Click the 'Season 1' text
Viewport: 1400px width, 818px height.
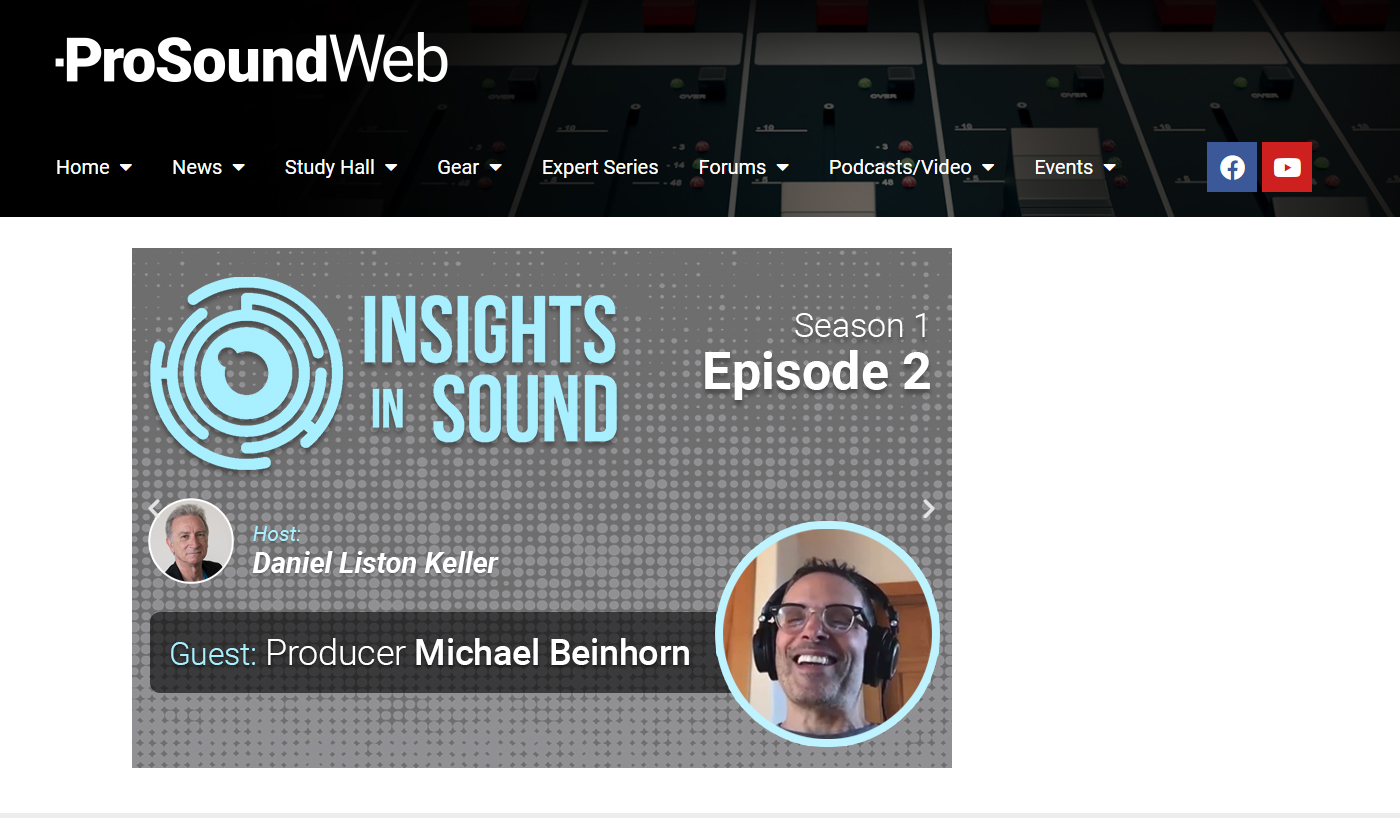click(862, 325)
